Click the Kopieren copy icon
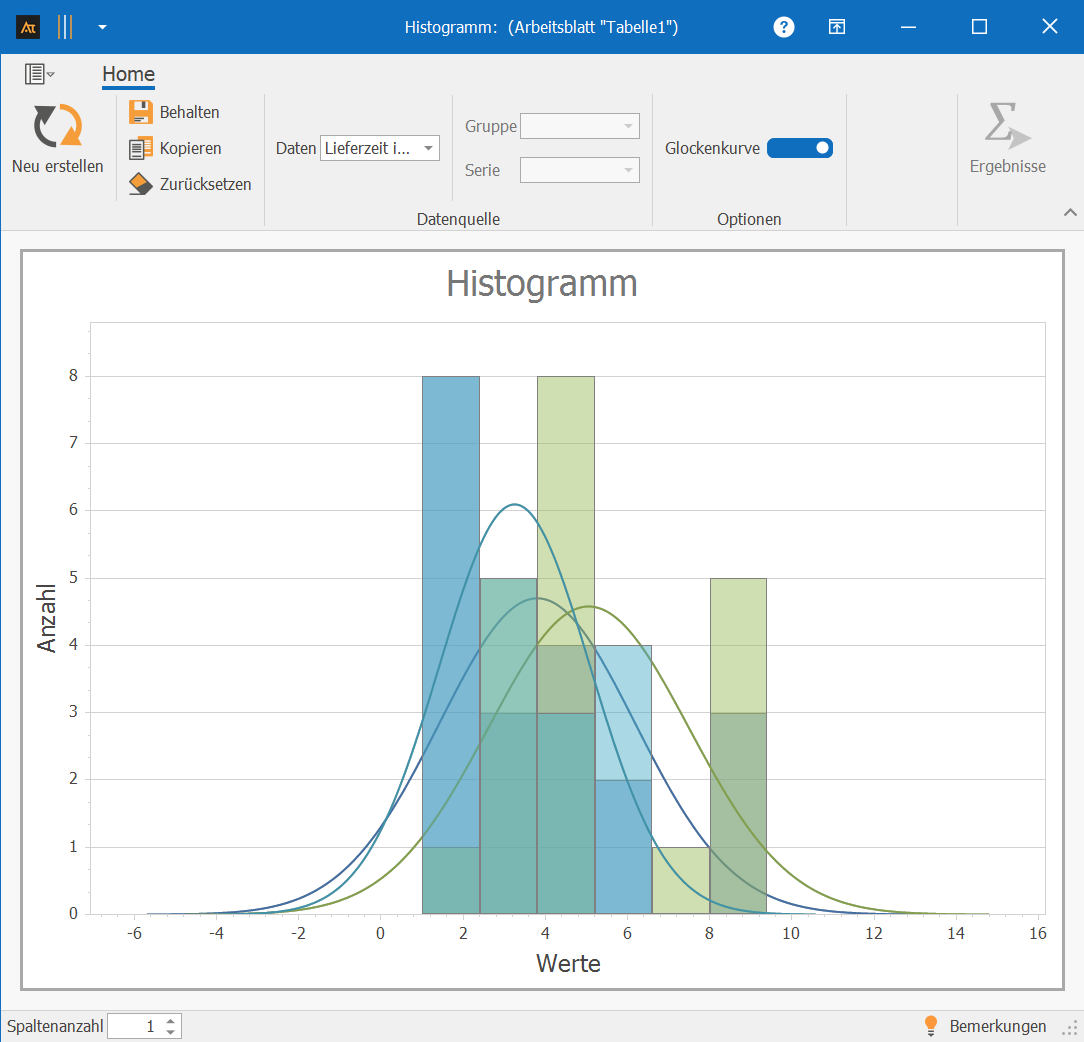This screenshot has height=1042, width=1084. [141, 148]
